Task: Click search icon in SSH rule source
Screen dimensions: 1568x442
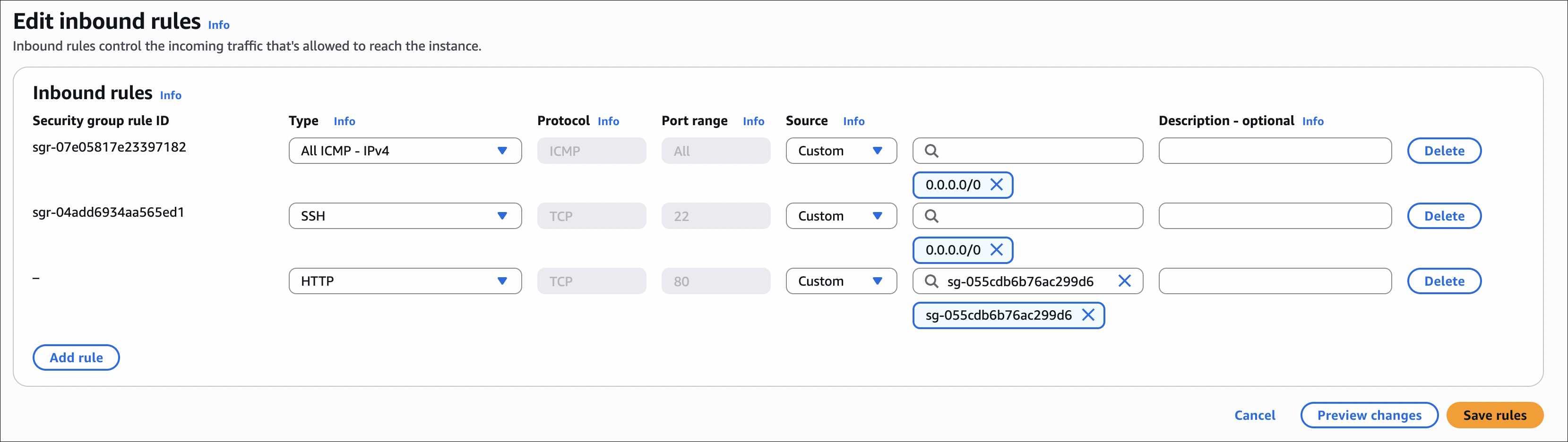Action: click(931, 216)
